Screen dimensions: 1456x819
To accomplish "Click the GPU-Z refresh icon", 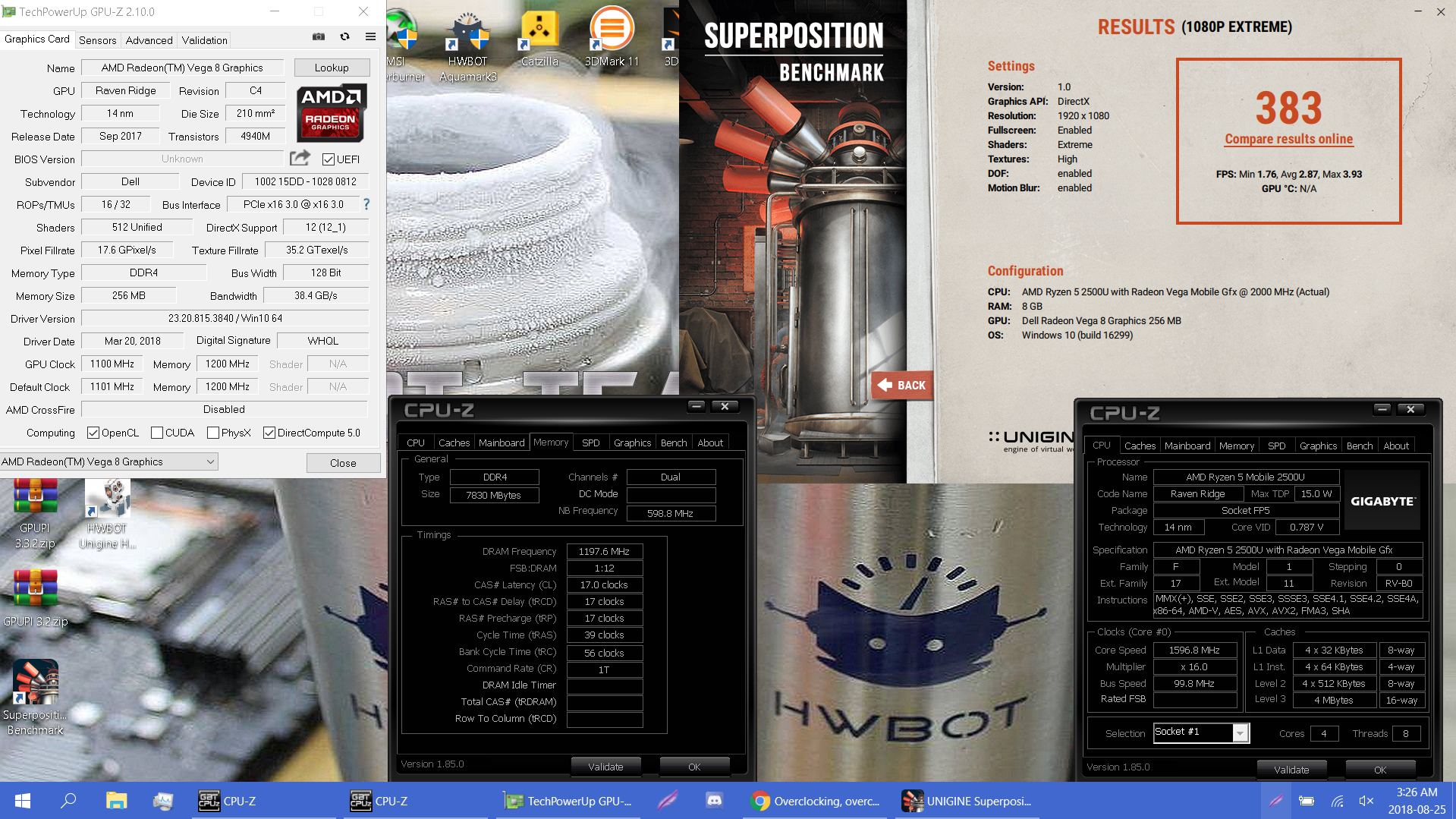I will click(344, 36).
